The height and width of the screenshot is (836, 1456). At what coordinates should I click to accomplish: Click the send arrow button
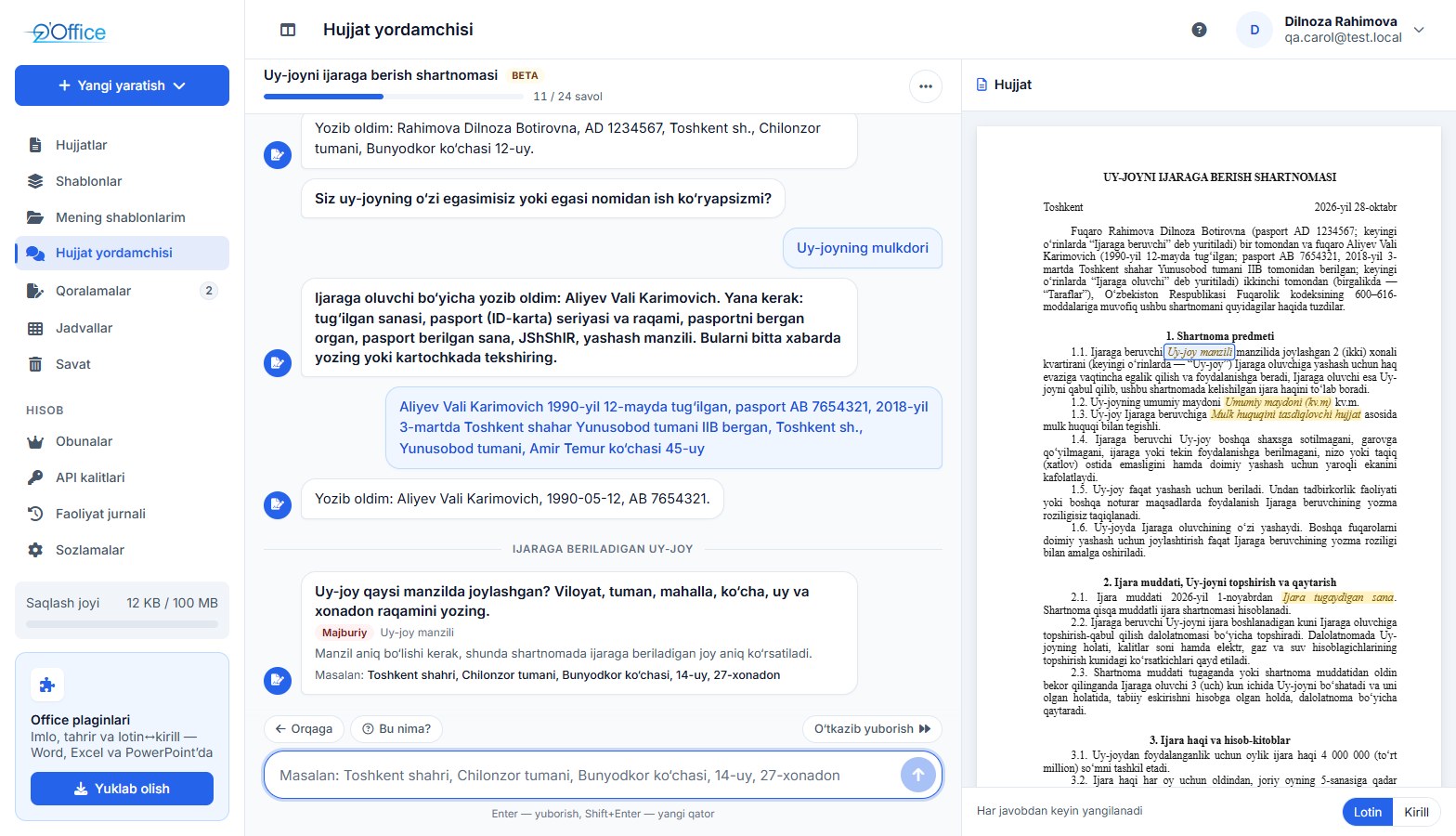point(918,775)
